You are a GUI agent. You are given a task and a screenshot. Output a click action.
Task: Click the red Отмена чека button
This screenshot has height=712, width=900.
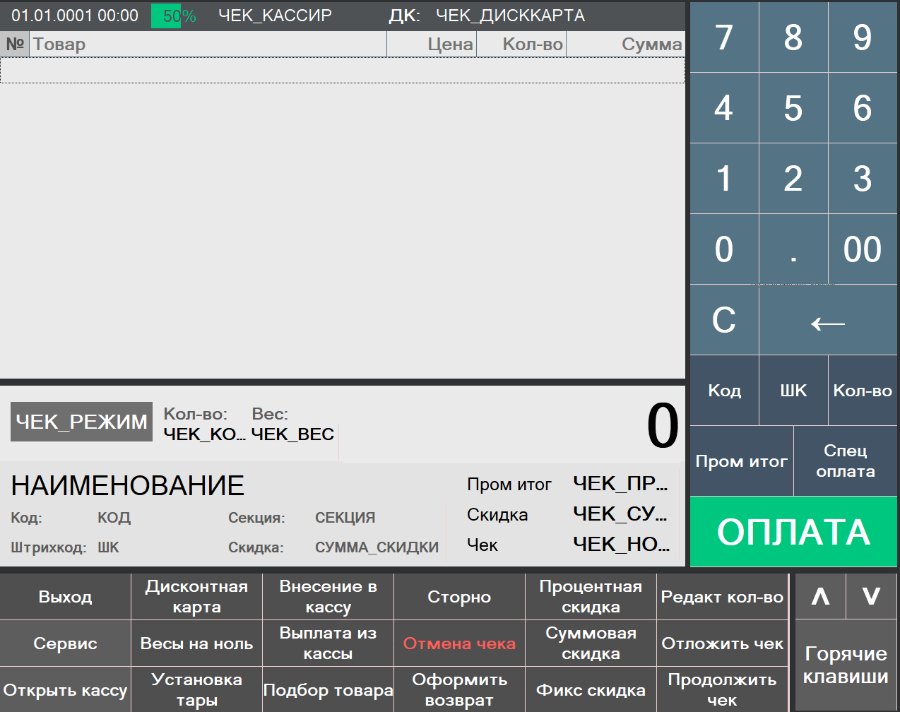pos(459,643)
